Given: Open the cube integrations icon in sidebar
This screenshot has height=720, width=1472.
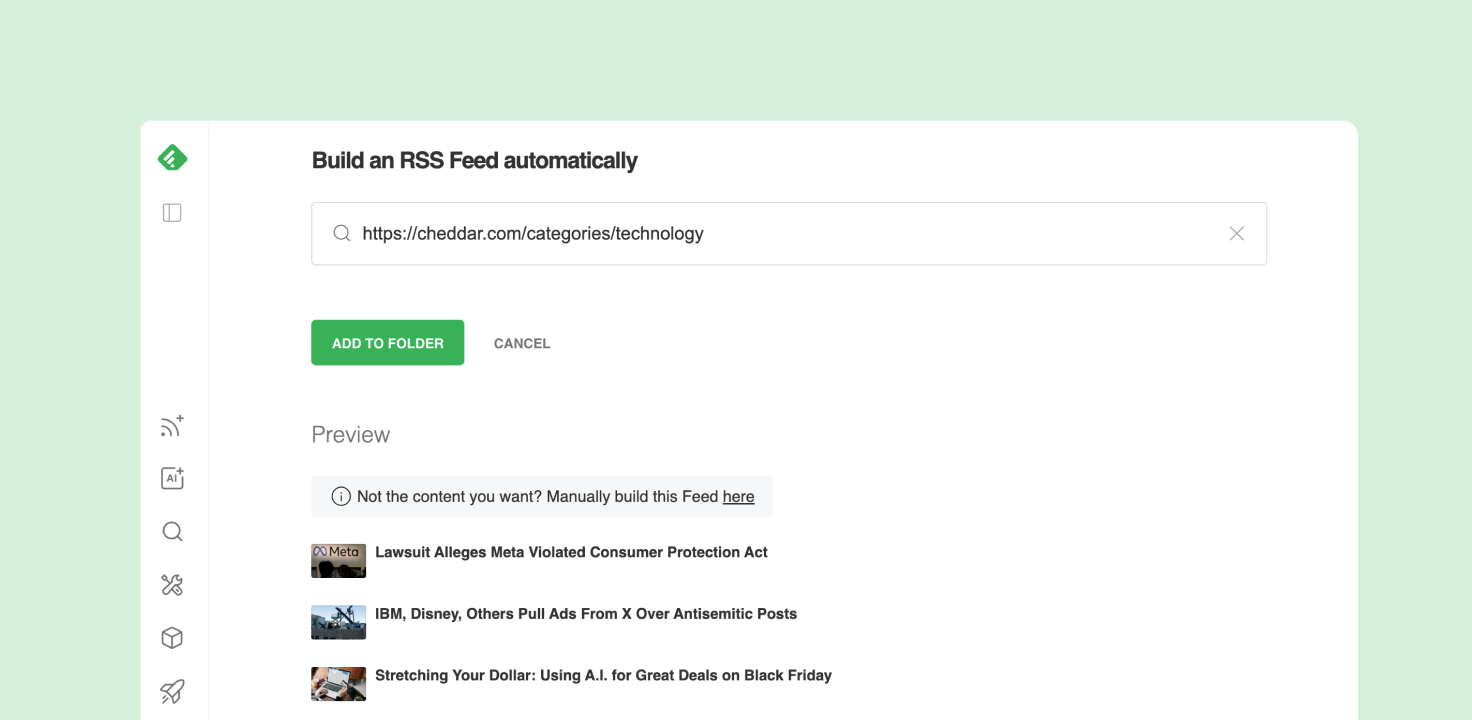Looking at the screenshot, I should (172, 638).
